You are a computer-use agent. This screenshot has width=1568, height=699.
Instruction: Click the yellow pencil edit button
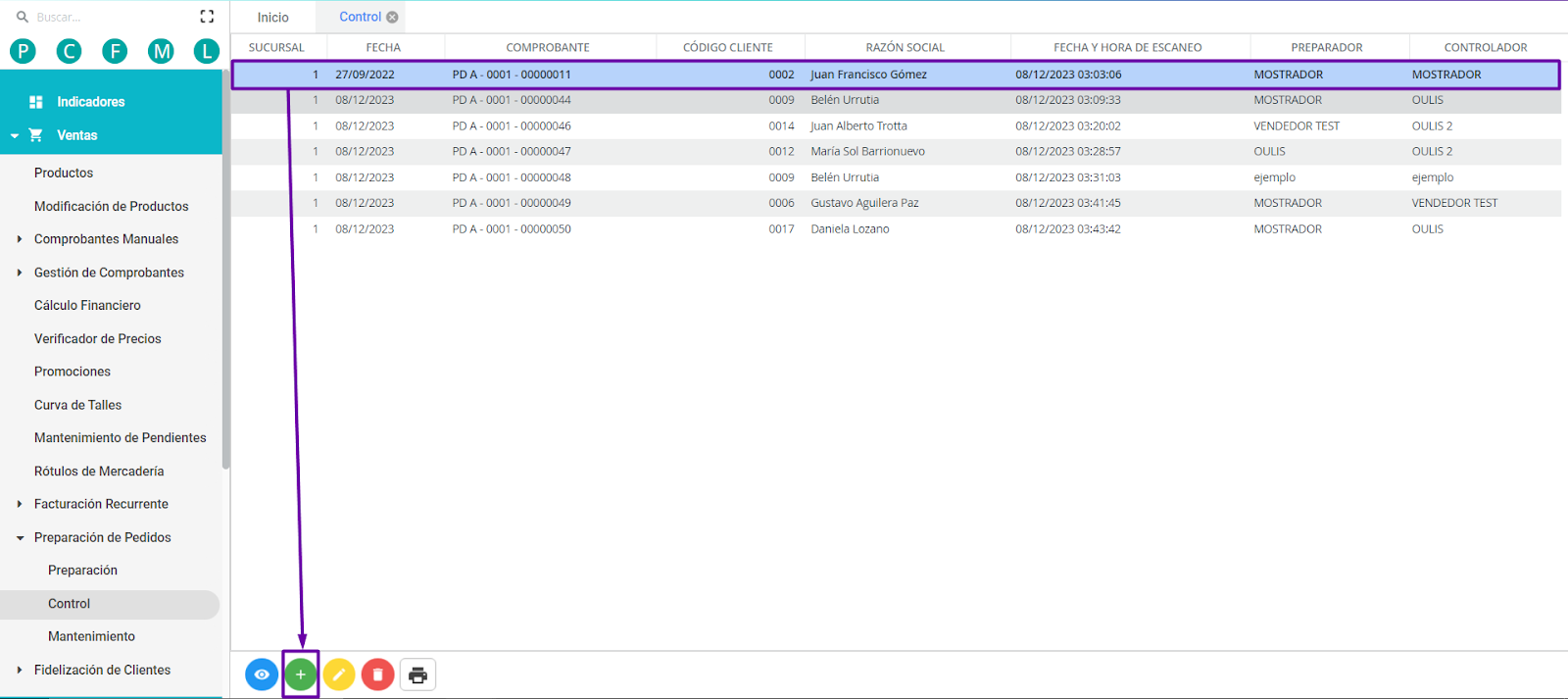tap(339, 674)
